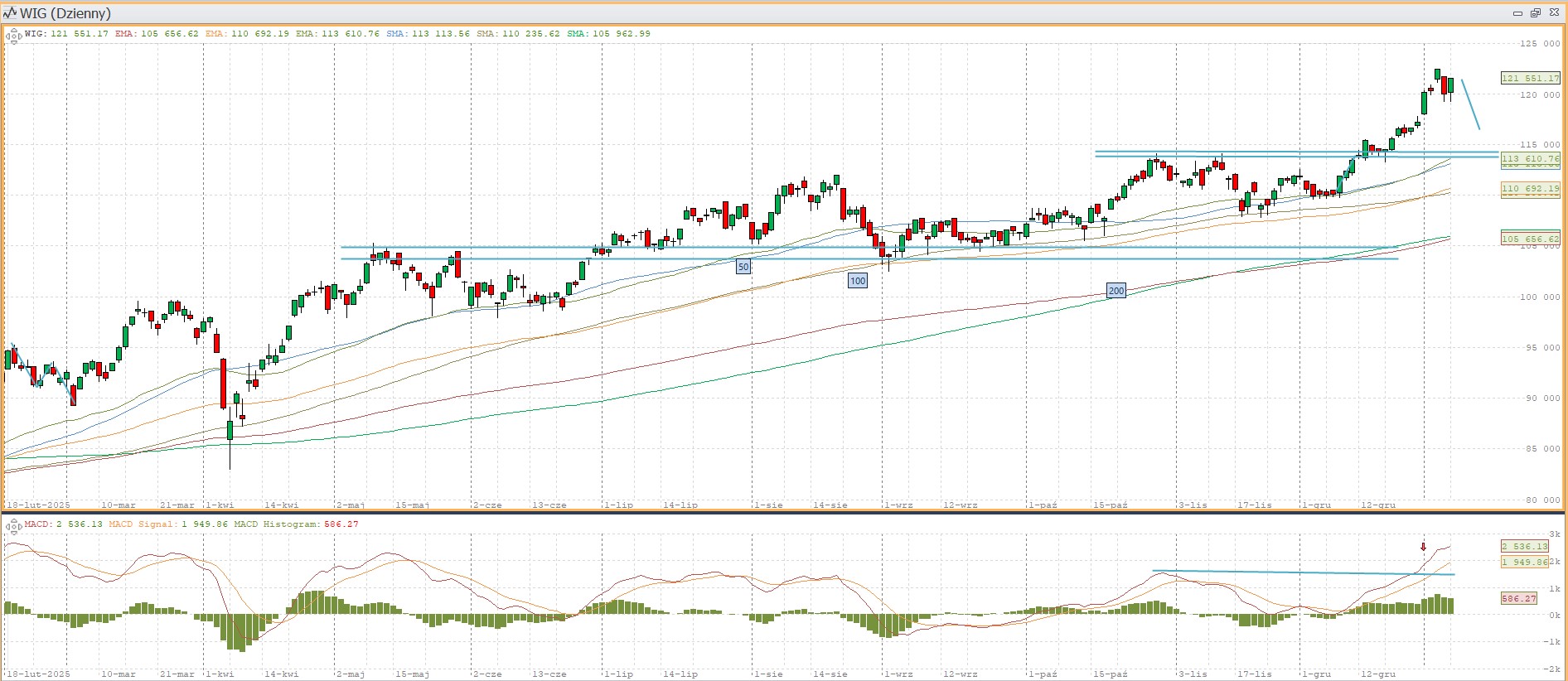Click the pan control icon in MACD pane
This screenshot has height=681, width=1568.
[13, 525]
